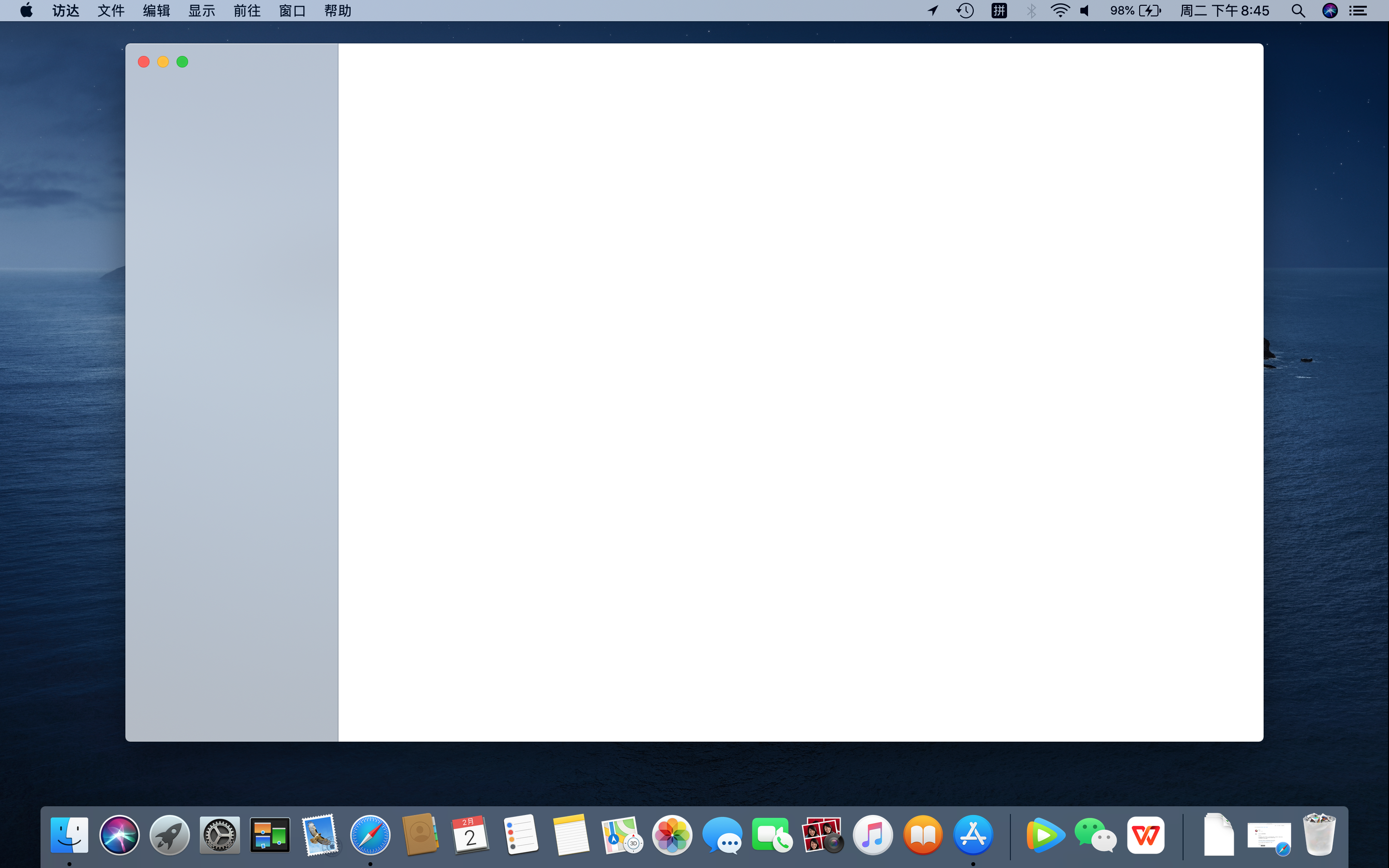The height and width of the screenshot is (868, 1389).
Task: Open the Apple menu logo
Action: [26, 10]
